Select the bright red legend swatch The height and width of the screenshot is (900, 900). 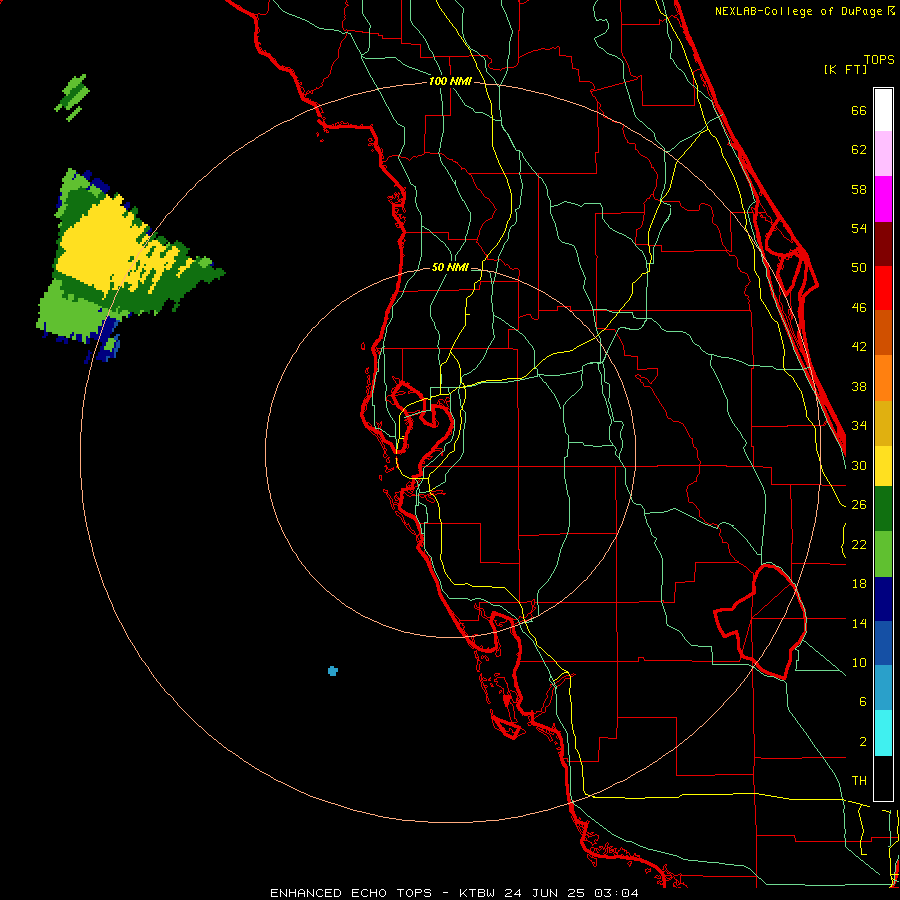point(883,288)
